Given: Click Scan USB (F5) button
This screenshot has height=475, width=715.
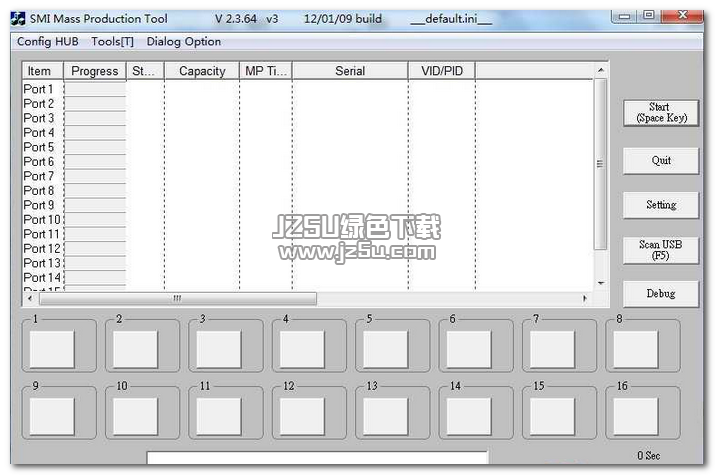Looking at the screenshot, I should (x=661, y=250).
